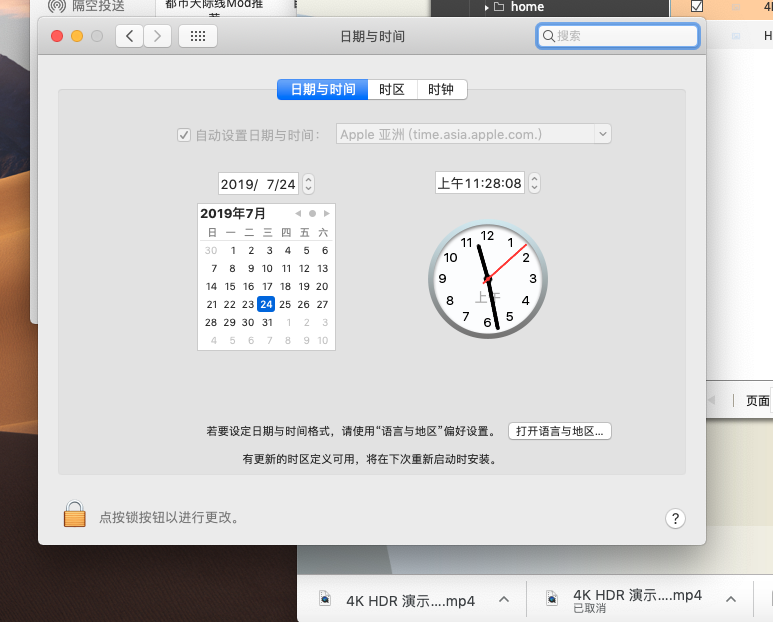
Task: Click the lock icon to make changes
Action: [74, 514]
